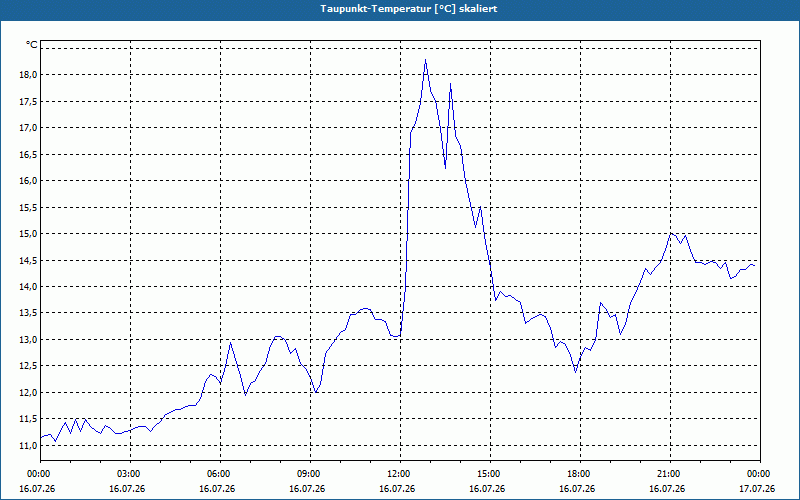This screenshot has height=500, width=800.
Task: Click the 16,0 y-axis label
Action: tap(28, 181)
